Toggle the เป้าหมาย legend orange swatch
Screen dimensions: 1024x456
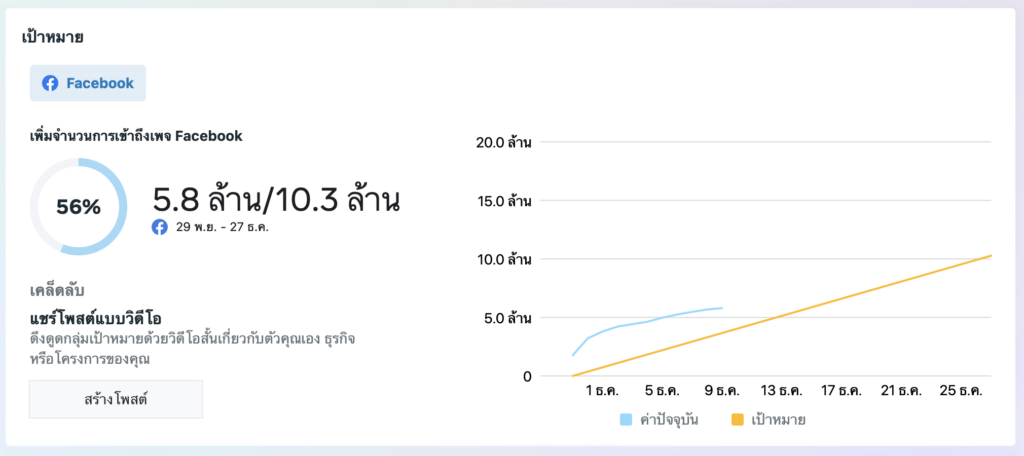coord(738,420)
